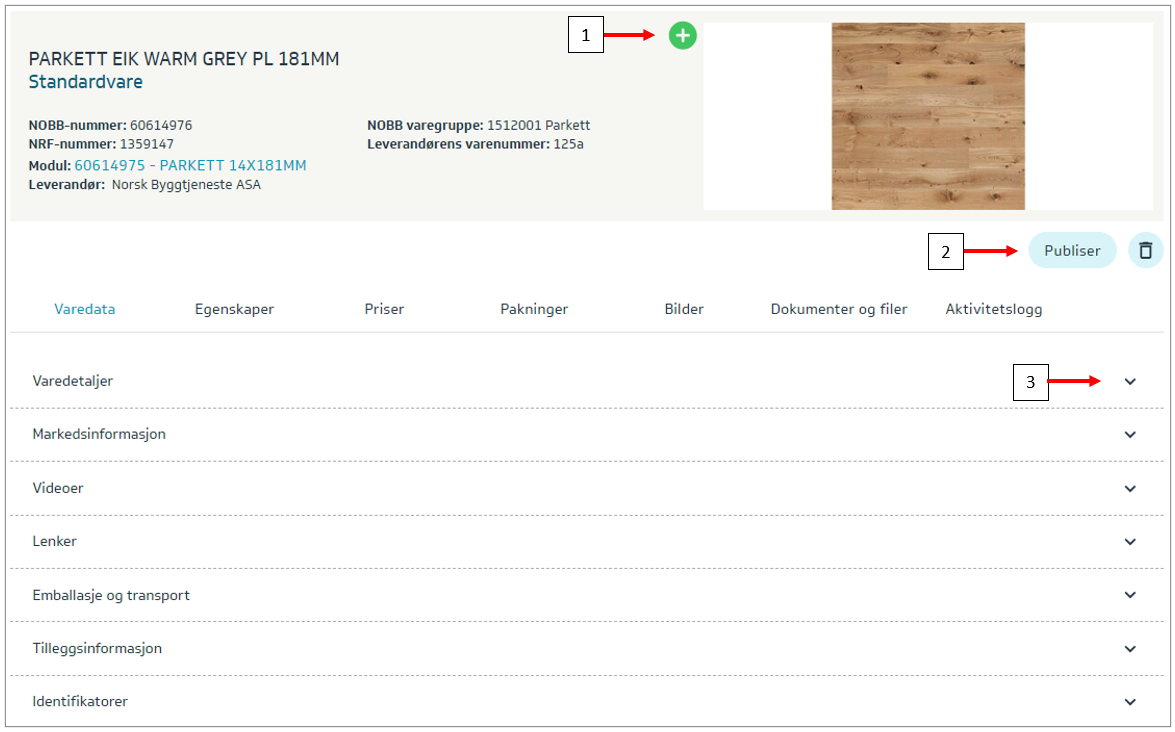The height and width of the screenshot is (732, 1175).
Task: Go to the Pakninger tab
Action: click(534, 309)
